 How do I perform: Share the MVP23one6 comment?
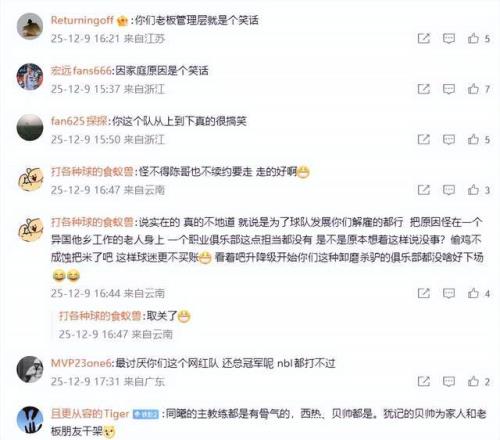[424, 381]
